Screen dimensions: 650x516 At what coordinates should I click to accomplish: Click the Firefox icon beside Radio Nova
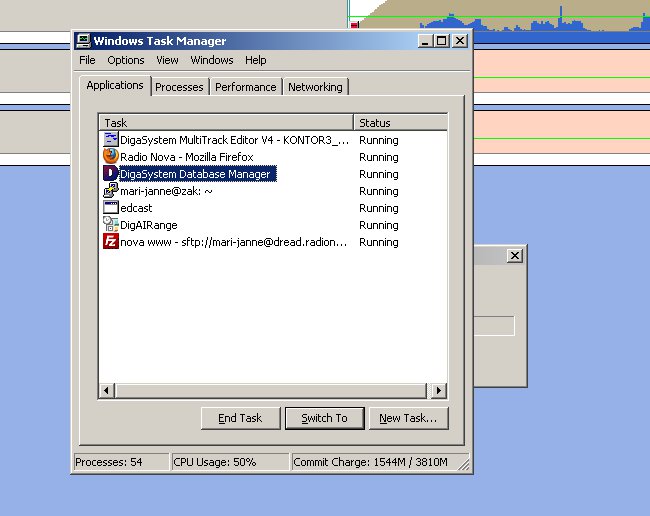tap(111, 157)
